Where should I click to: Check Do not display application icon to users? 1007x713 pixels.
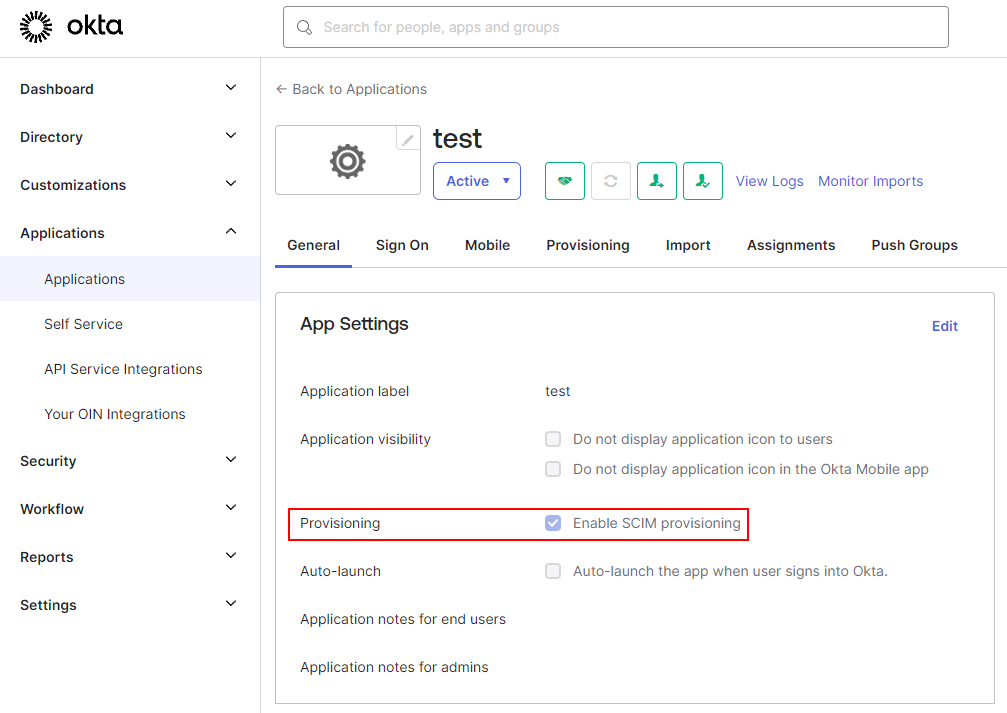click(553, 439)
